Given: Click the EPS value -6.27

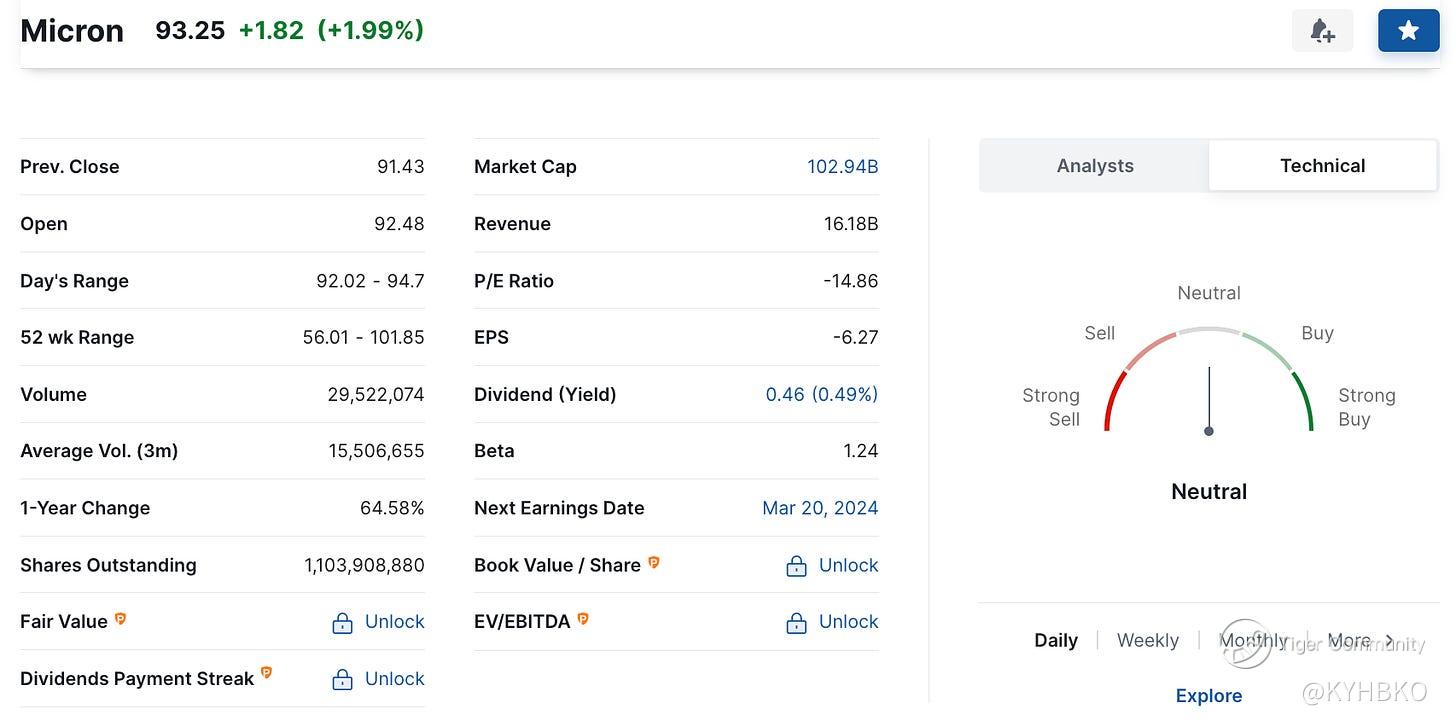Looking at the screenshot, I should (856, 338).
